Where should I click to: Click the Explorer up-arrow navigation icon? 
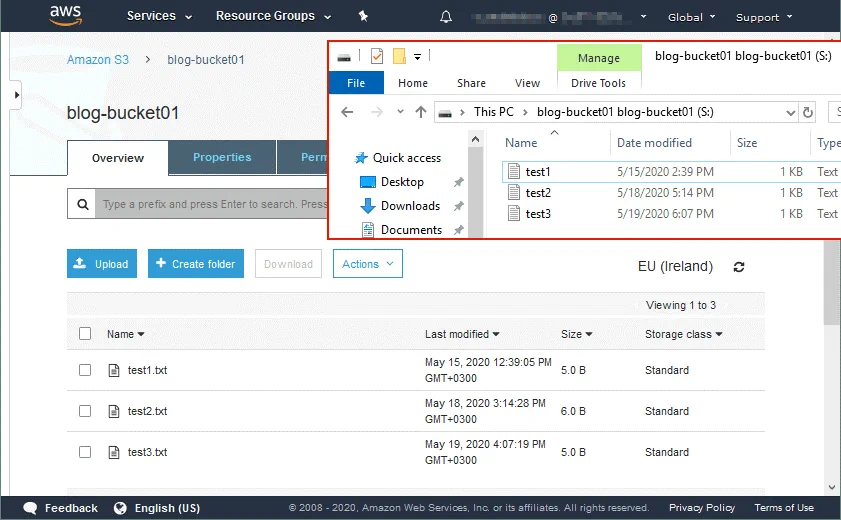coord(421,112)
